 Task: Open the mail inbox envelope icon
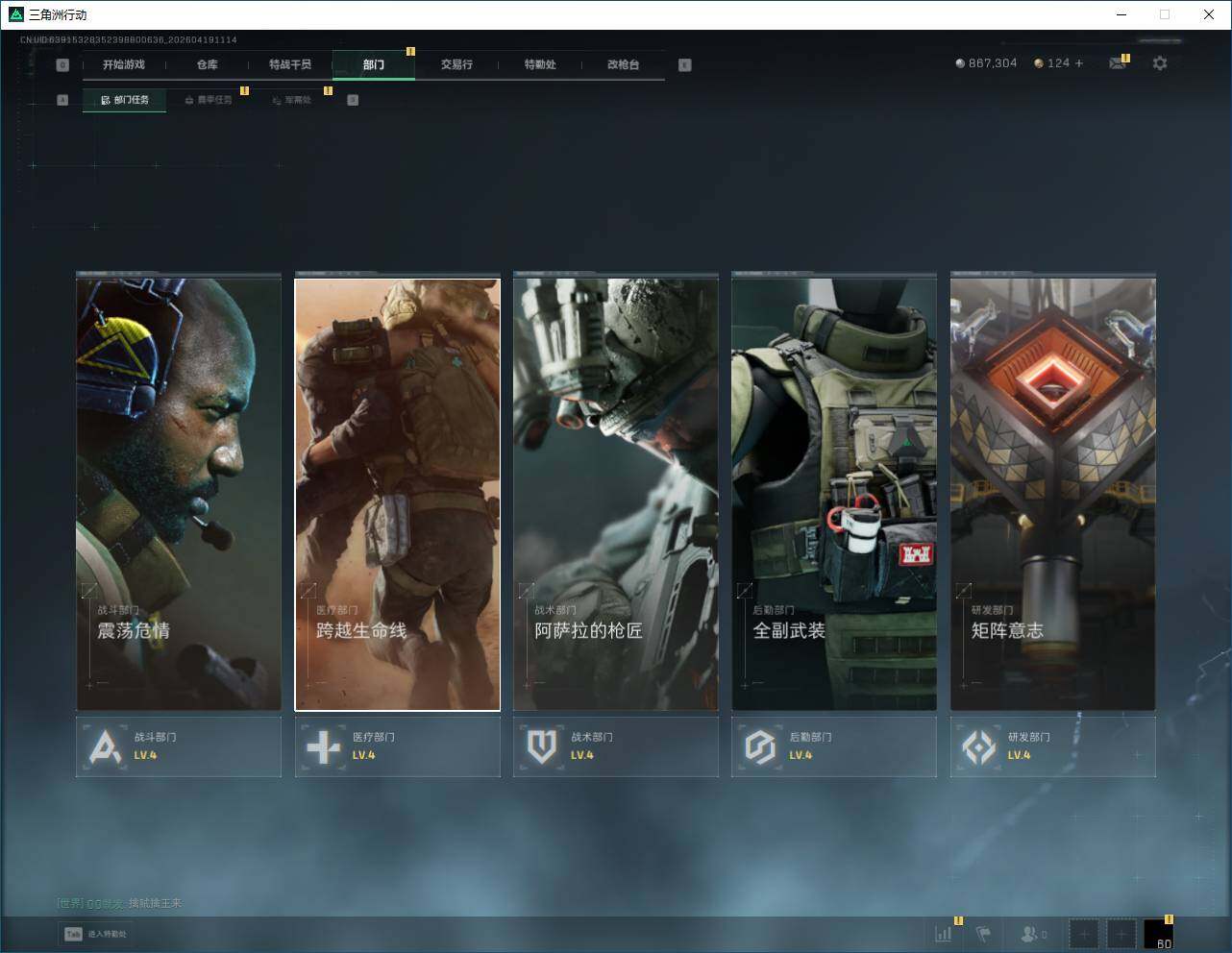(x=1117, y=63)
